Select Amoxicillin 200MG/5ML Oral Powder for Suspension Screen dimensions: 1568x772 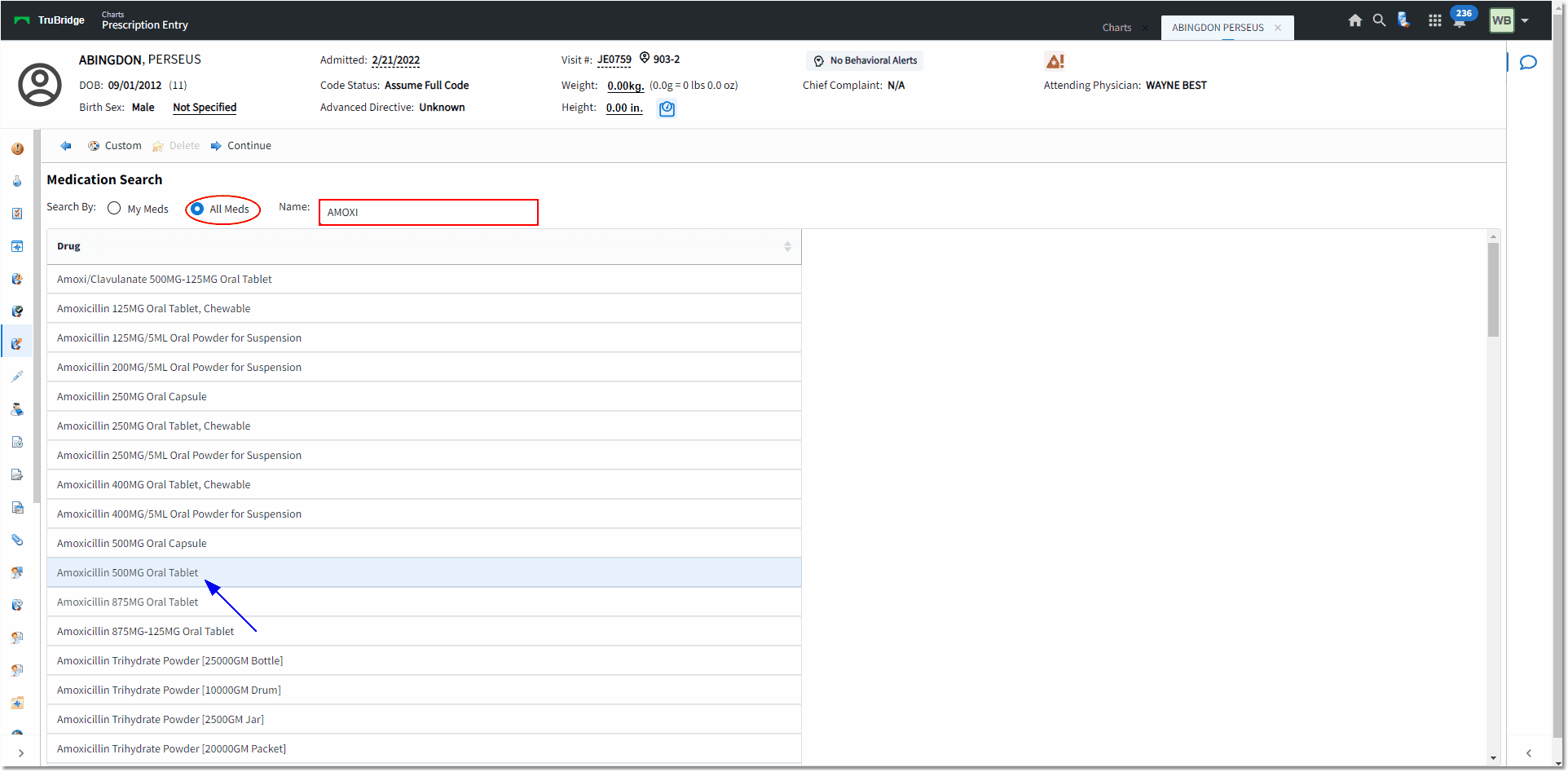(x=424, y=367)
